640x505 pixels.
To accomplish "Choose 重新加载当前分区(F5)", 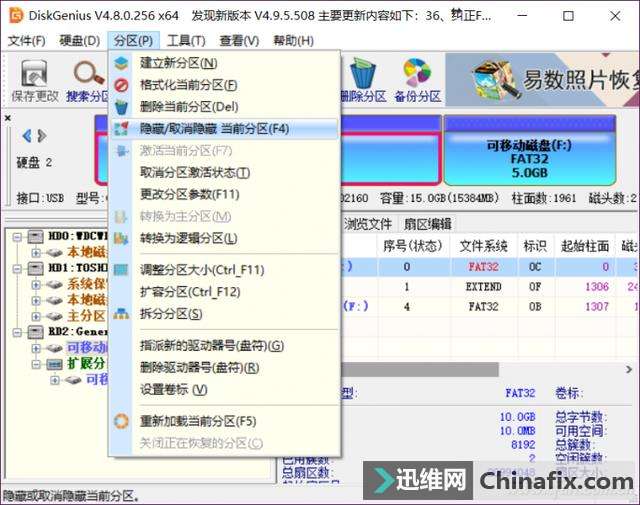I will click(x=224, y=421).
